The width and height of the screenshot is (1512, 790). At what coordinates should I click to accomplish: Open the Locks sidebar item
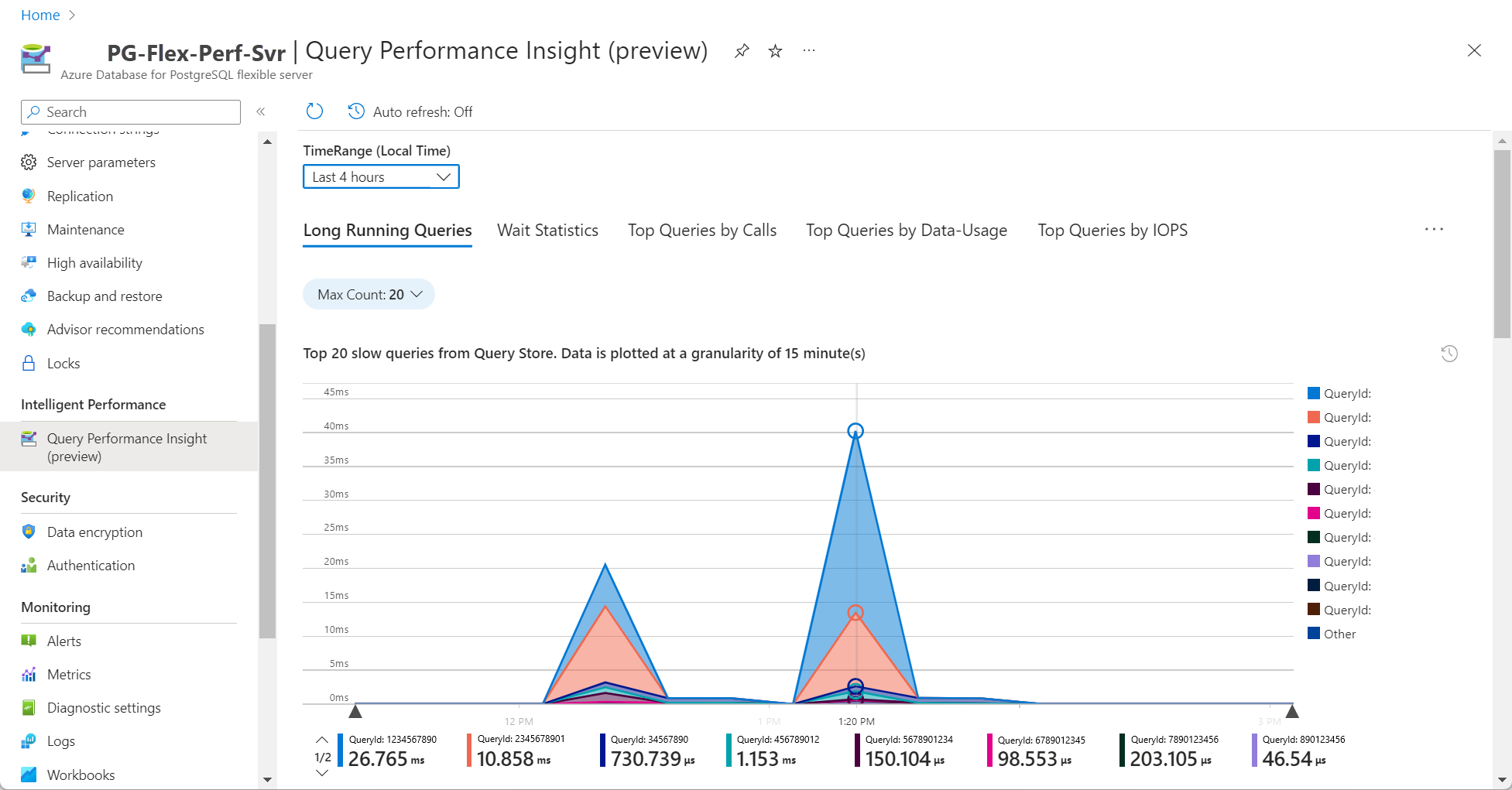[x=63, y=364]
